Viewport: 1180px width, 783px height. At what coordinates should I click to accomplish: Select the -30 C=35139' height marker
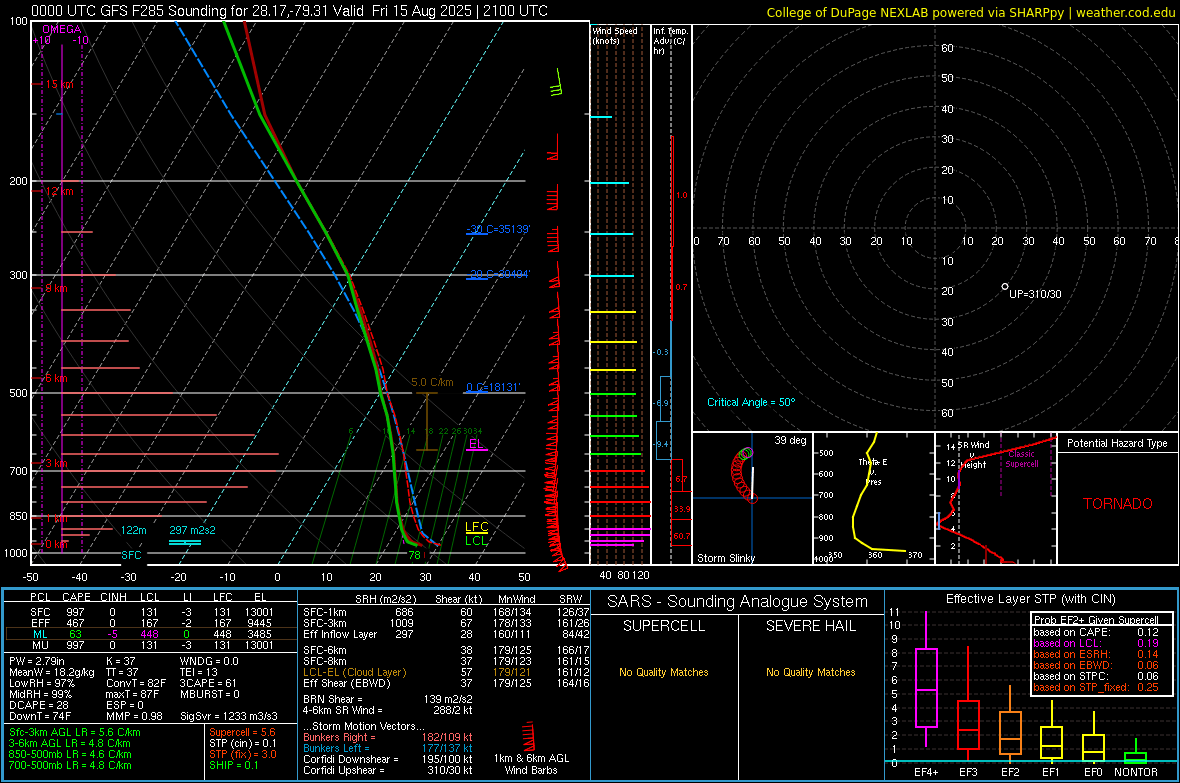pyautogui.click(x=498, y=229)
